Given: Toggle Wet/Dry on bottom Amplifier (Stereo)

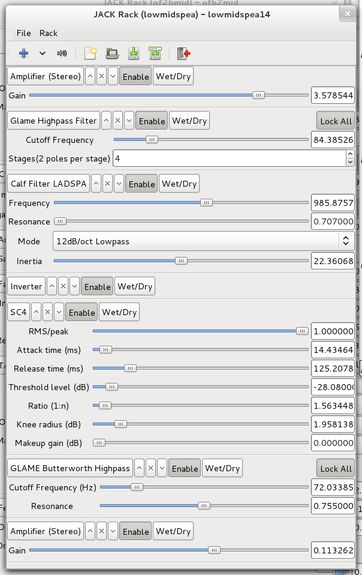Looking at the screenshot, I should 173,531.
